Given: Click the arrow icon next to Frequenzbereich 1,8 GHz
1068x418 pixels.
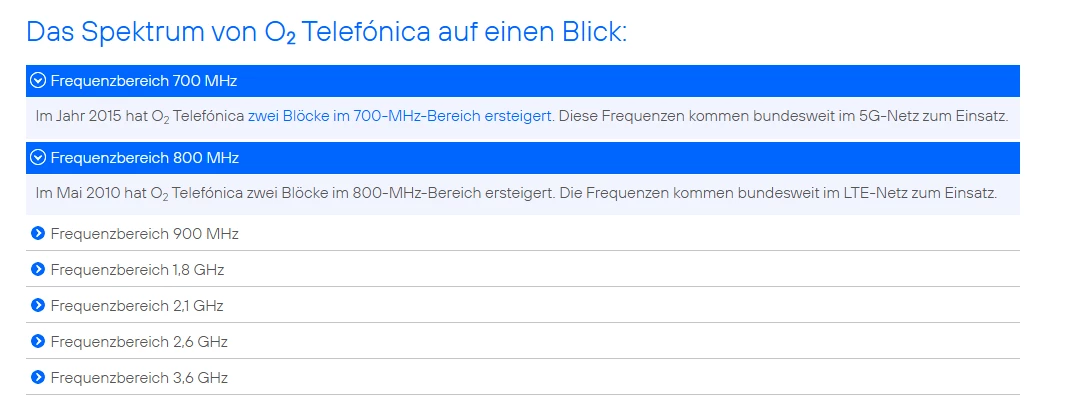Looking at the screenshot, I should [38, 269].
